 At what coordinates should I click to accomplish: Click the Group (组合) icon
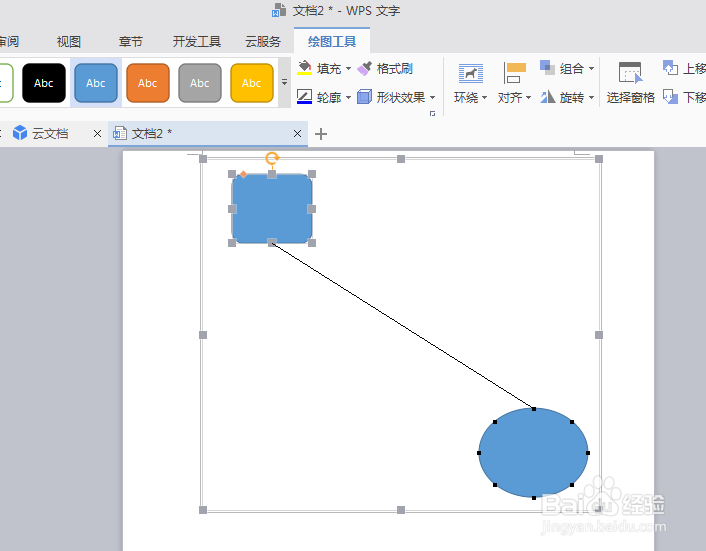point(548,68)
